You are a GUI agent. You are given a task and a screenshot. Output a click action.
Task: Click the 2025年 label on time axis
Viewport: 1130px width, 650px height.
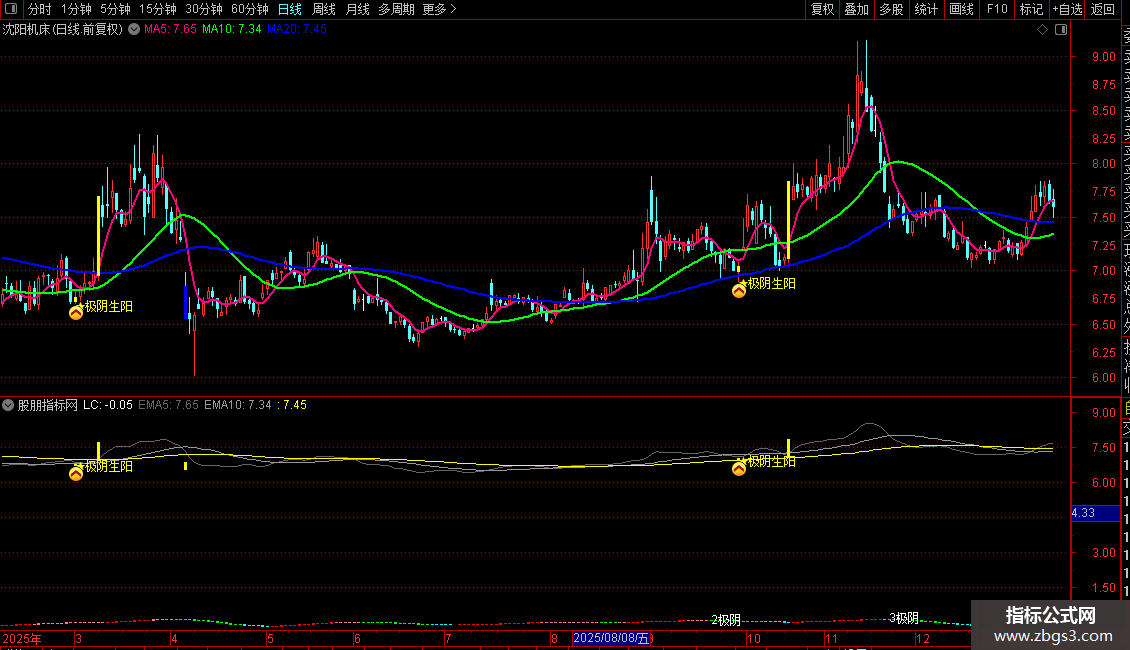(22, 638)
